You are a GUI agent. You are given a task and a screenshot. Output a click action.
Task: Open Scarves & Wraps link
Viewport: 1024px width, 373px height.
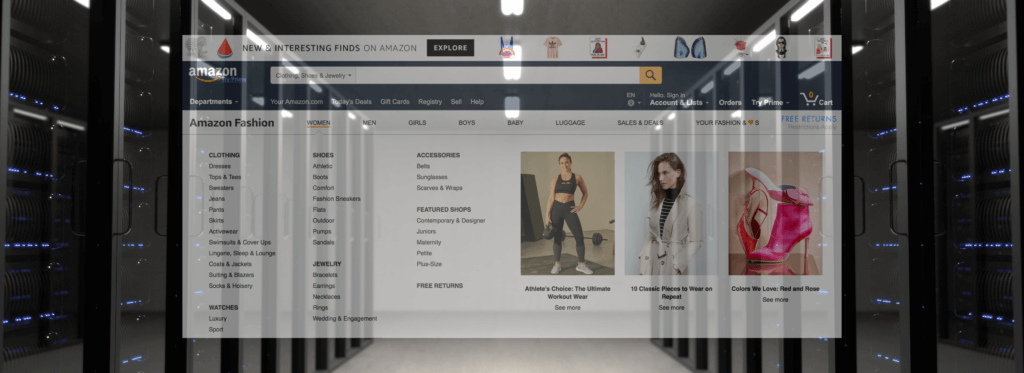click(x=439, y=188)
